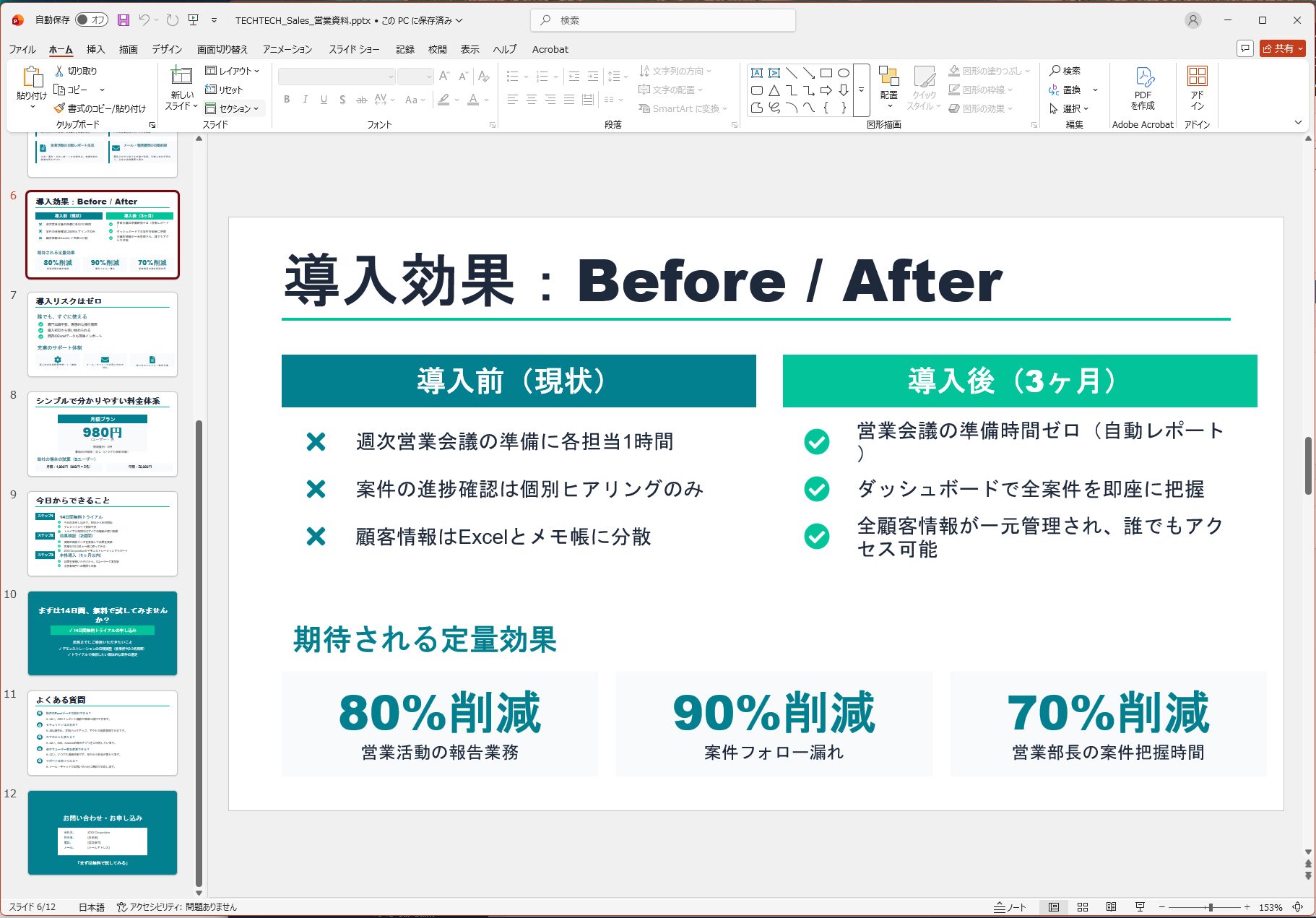
Task: Start slideshow from the quick access icon
Action: 193,20
